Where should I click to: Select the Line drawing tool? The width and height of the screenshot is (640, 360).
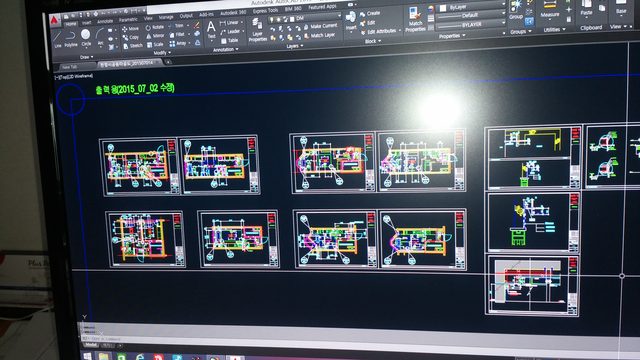tap(57, 39)
